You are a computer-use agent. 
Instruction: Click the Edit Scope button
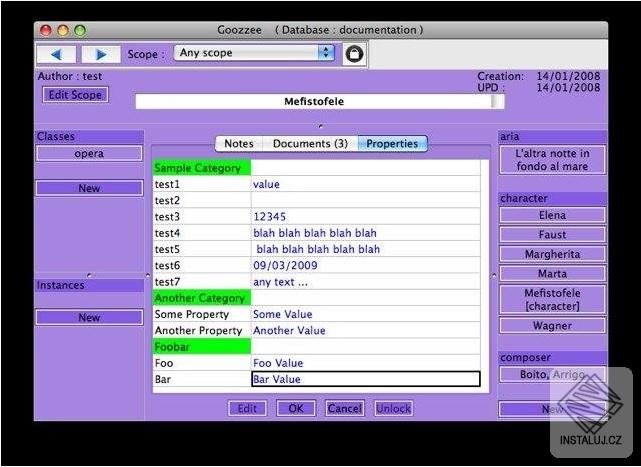coord(75,94)
